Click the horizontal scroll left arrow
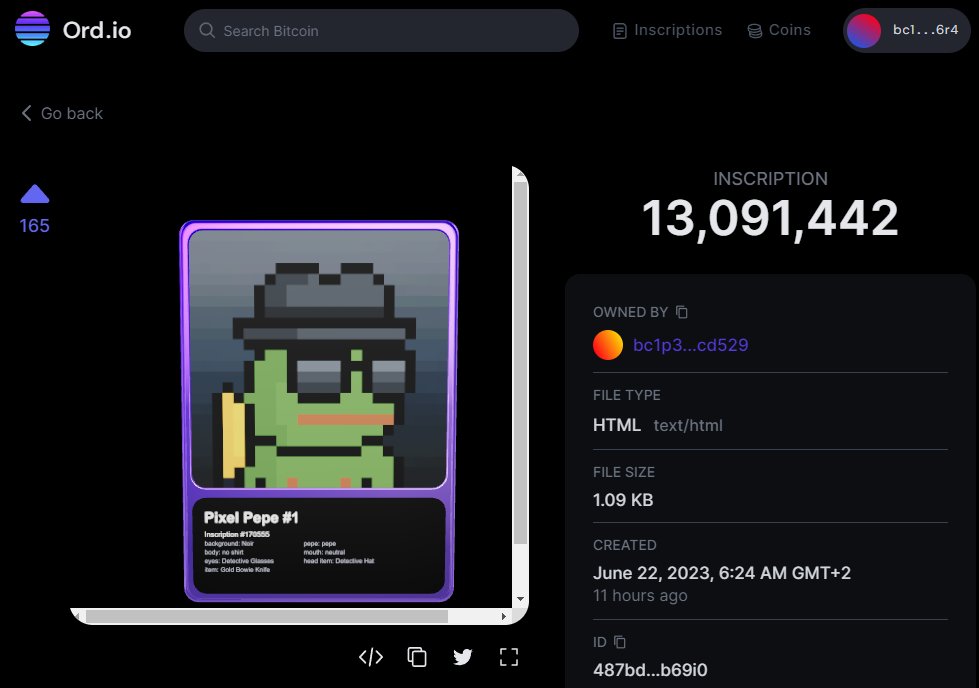The image size is (979, 688). point(77,616)
